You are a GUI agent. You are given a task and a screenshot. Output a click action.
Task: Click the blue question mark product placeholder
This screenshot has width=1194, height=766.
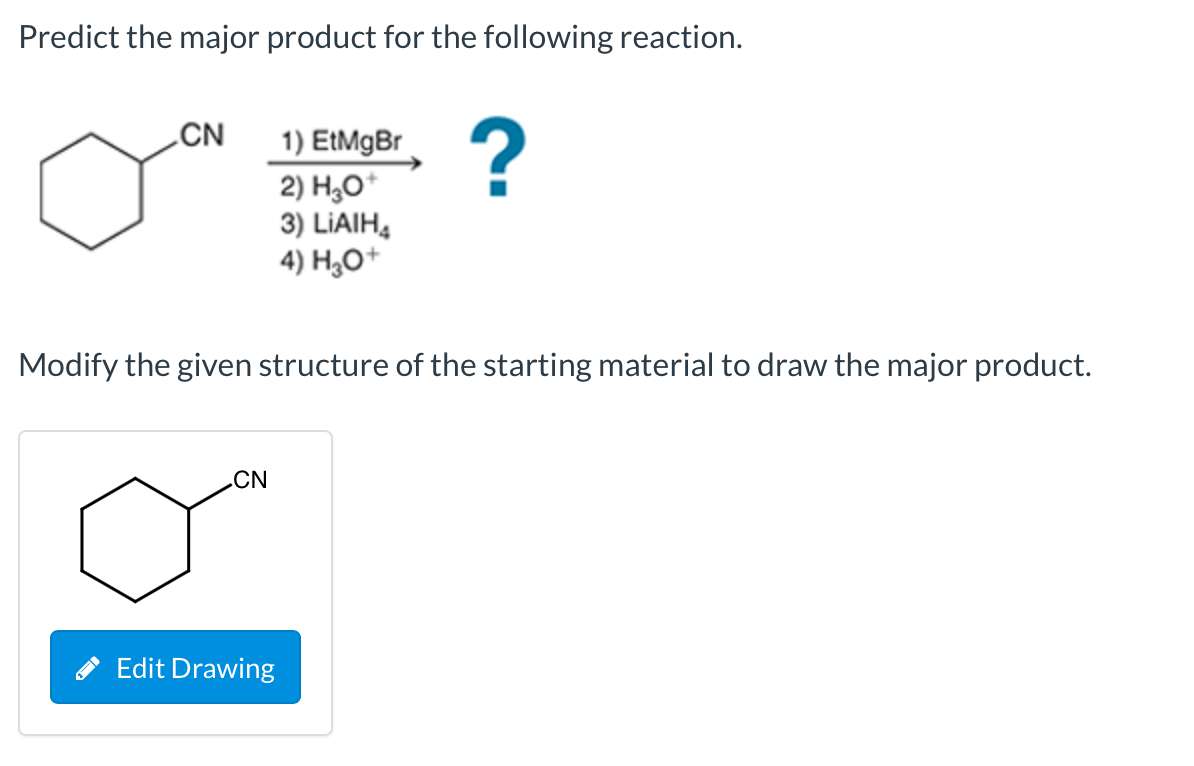tap(497, 157)
